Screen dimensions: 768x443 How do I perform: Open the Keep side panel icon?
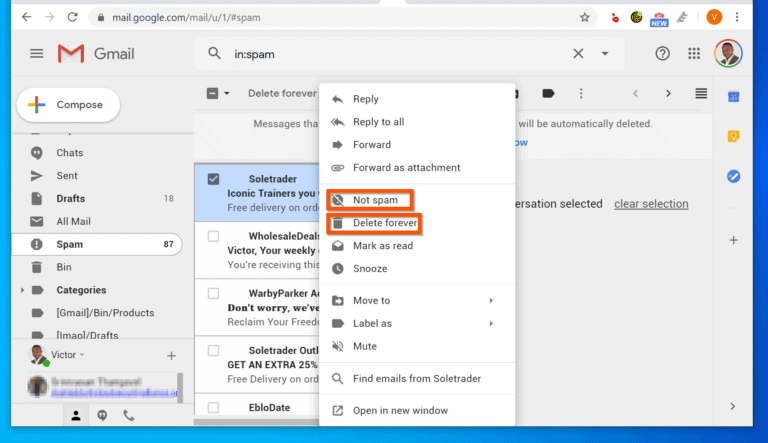pos(733,136)
